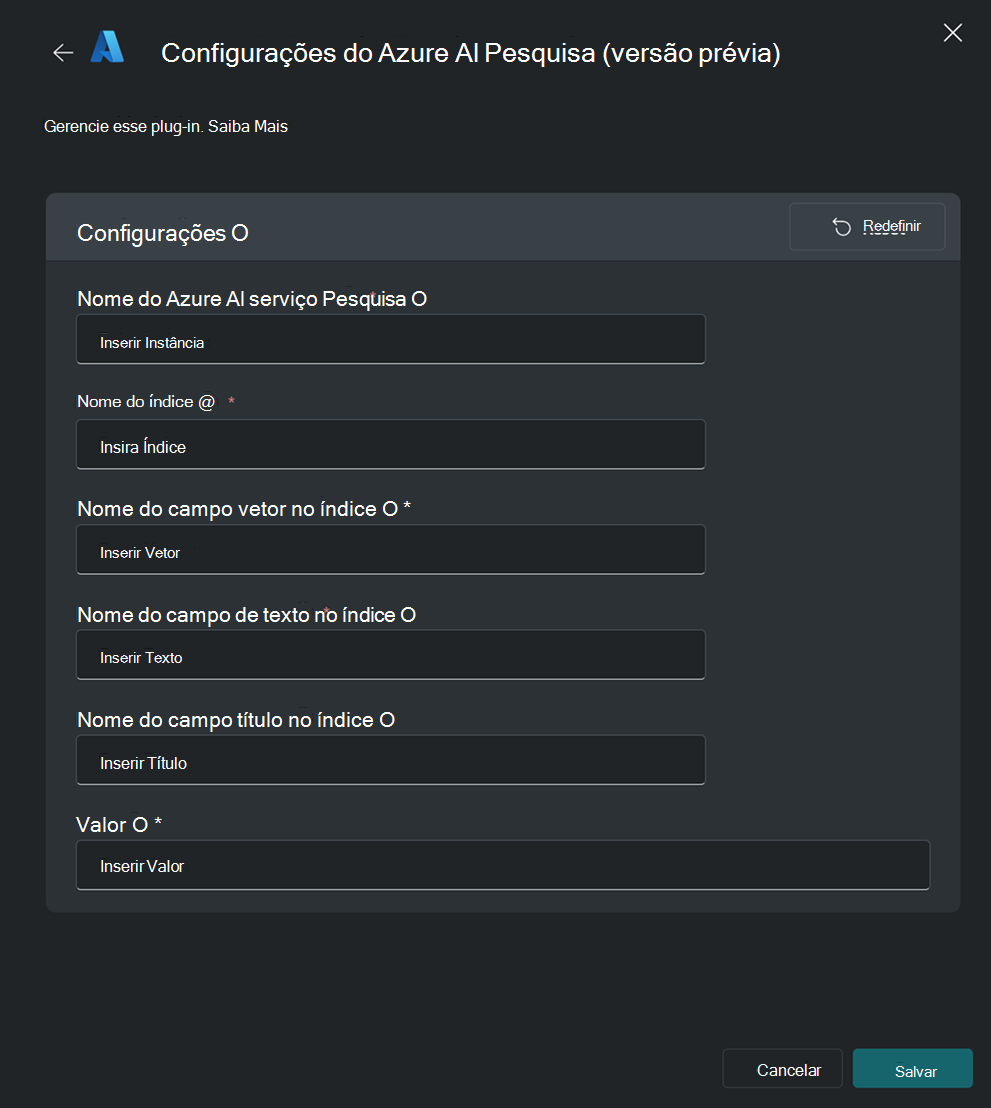Click the info icon after Nome do Azure AI serviço Pesquisa
The height and width of the screenshot is (1108, 991).
tap(418, 299)
